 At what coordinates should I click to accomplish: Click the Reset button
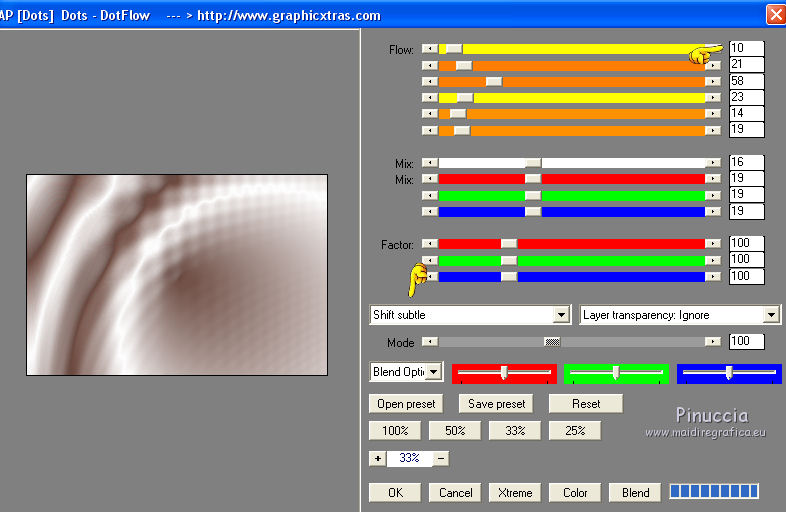pyautogui.click(x=585, y=404)
